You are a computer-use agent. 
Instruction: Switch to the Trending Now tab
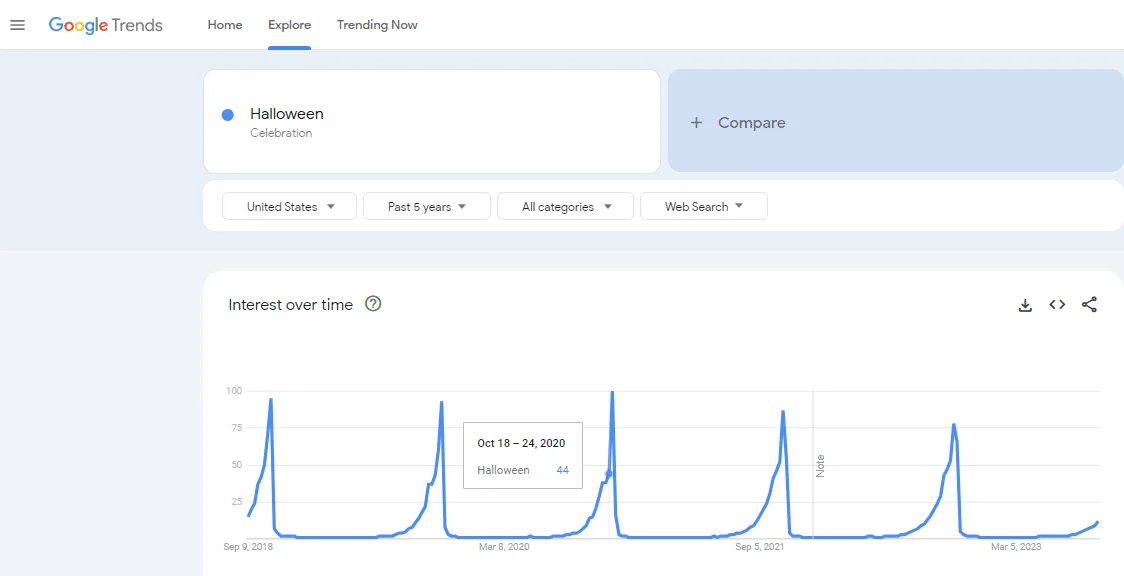point(377,25)
